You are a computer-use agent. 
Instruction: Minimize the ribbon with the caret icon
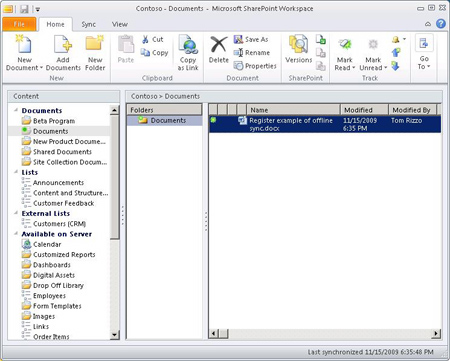click(428, 24)
